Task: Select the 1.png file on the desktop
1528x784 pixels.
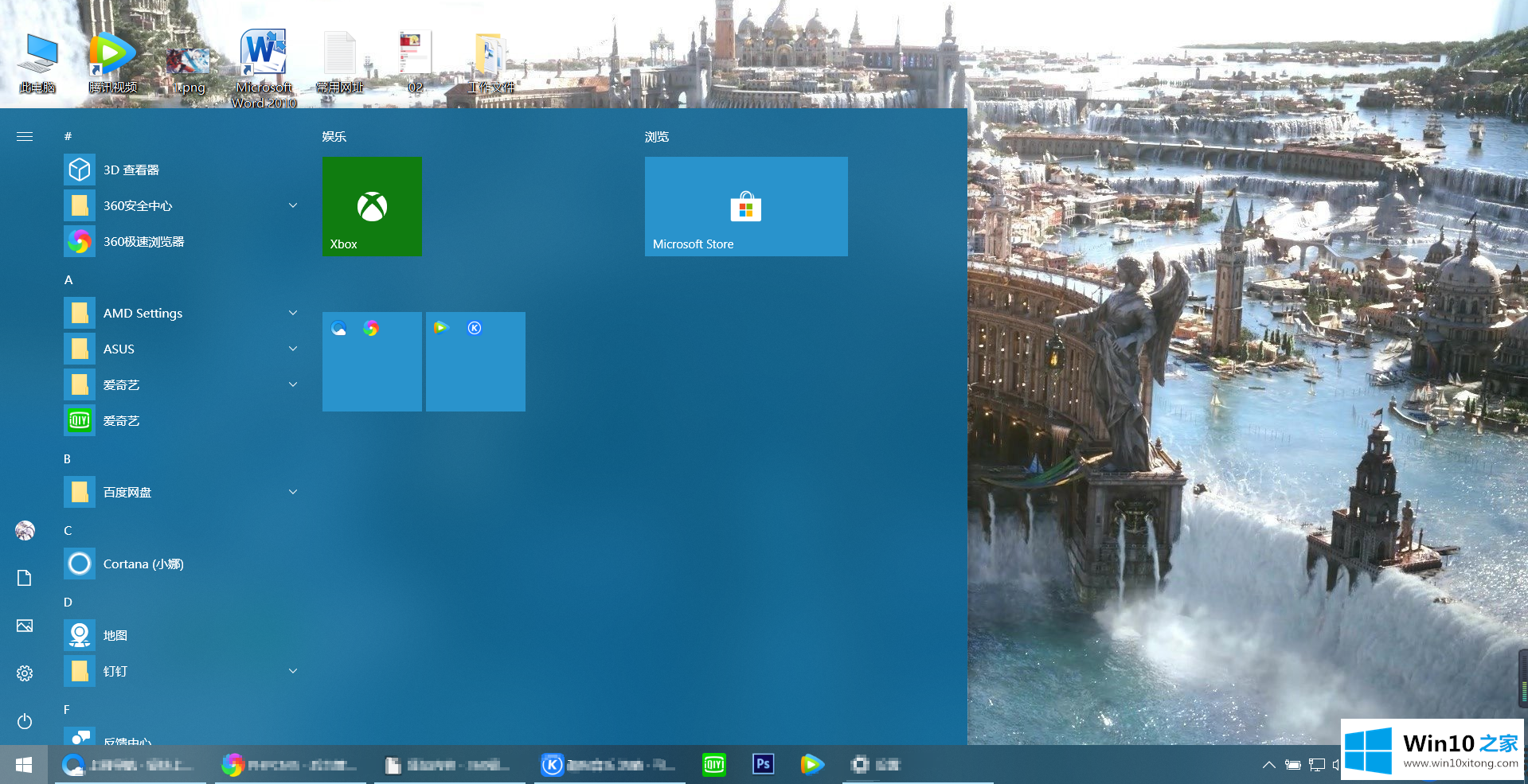Action: 188,70
